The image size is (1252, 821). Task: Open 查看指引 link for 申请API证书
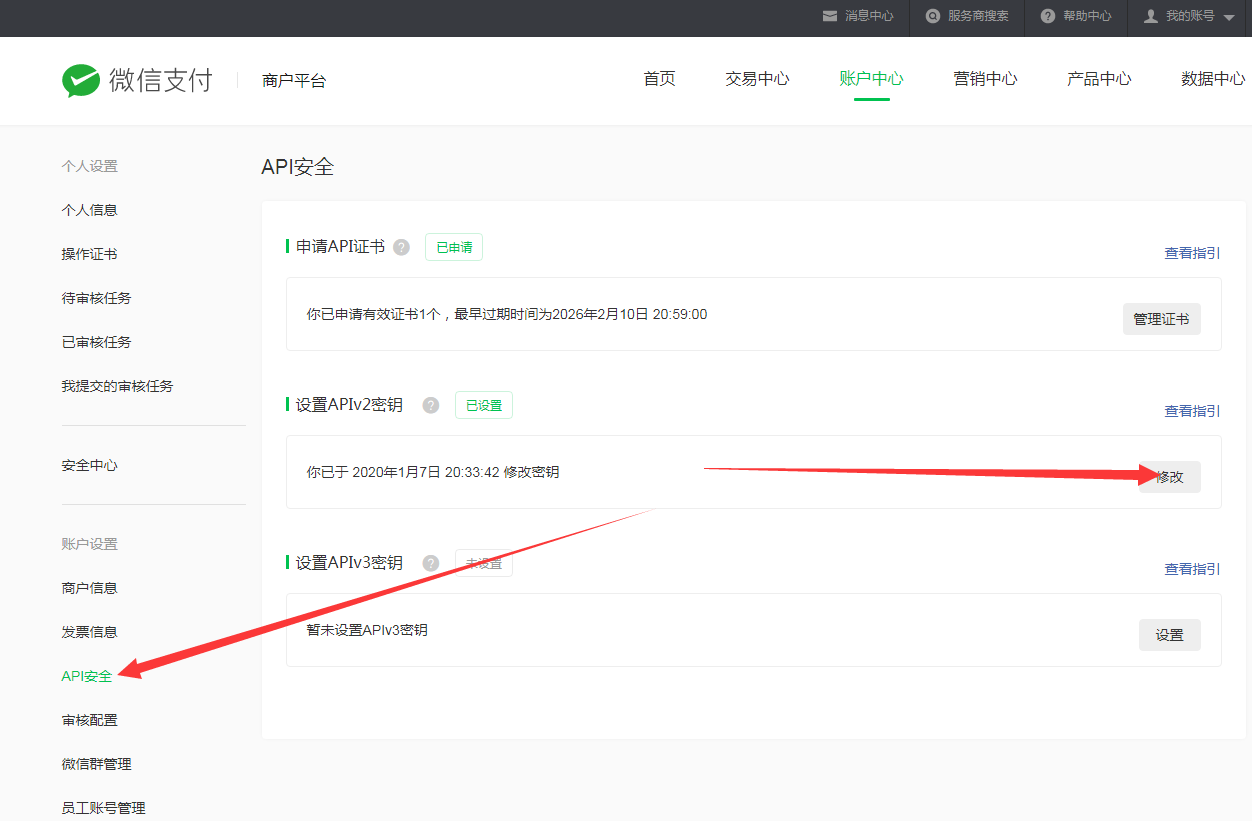[1192, 254]
